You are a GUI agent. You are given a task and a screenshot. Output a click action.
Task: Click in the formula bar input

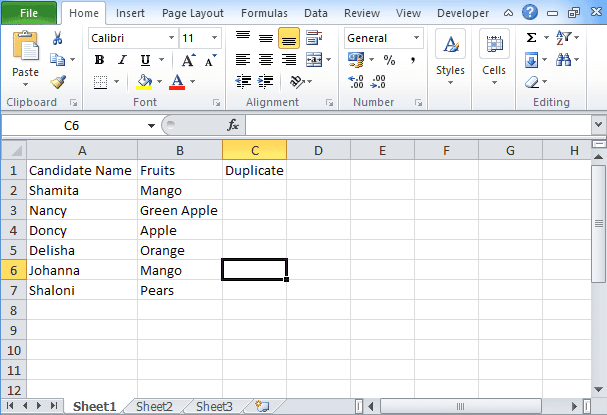tap(418, 125)
